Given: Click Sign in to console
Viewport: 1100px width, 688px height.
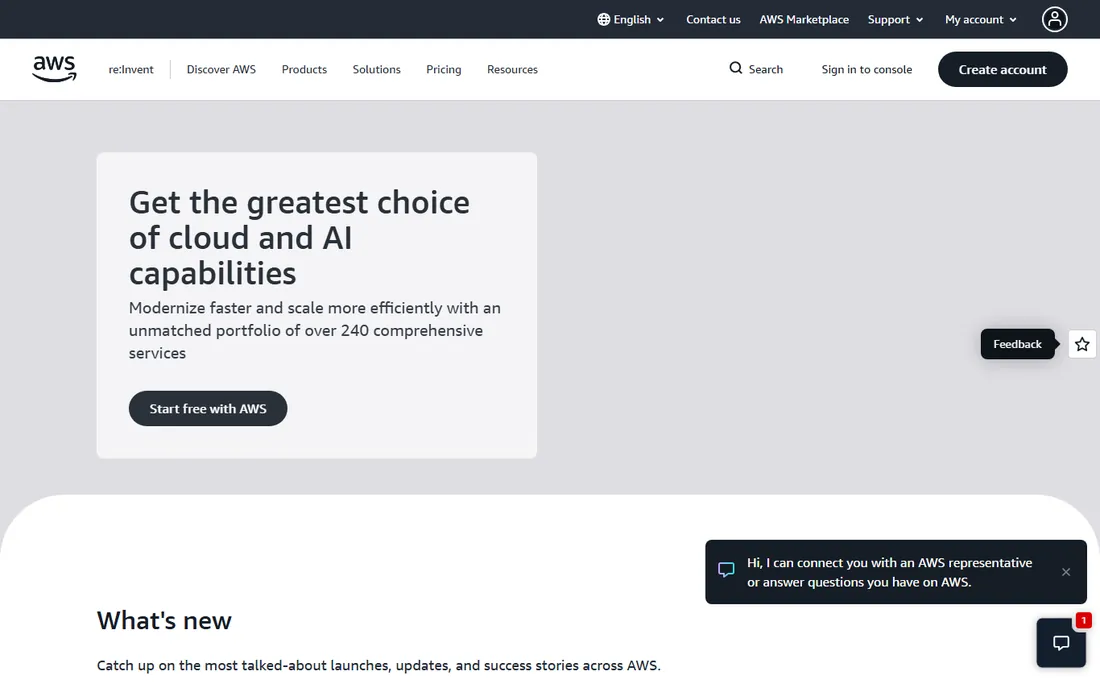Looking at the screenshot, I should tap(866, 69).
